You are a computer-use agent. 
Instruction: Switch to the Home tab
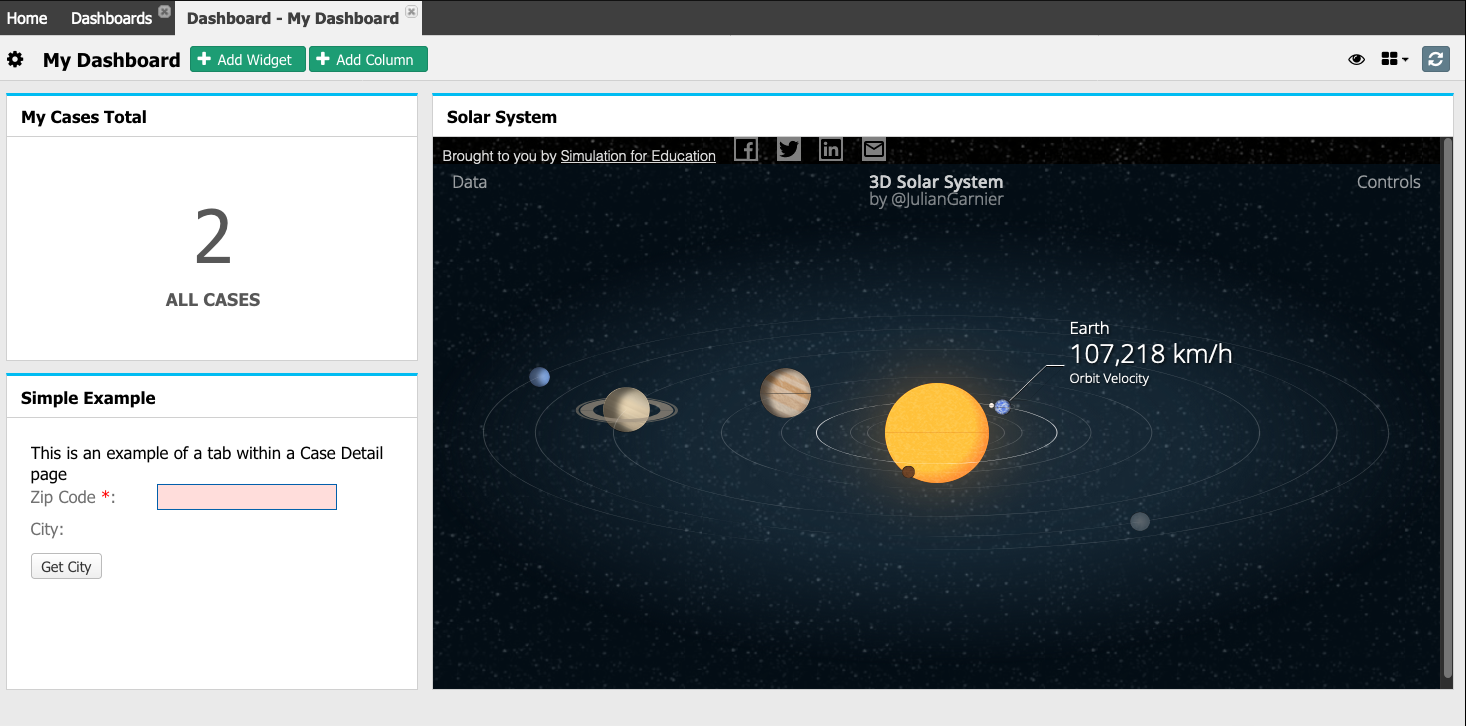tap(27, 18)
